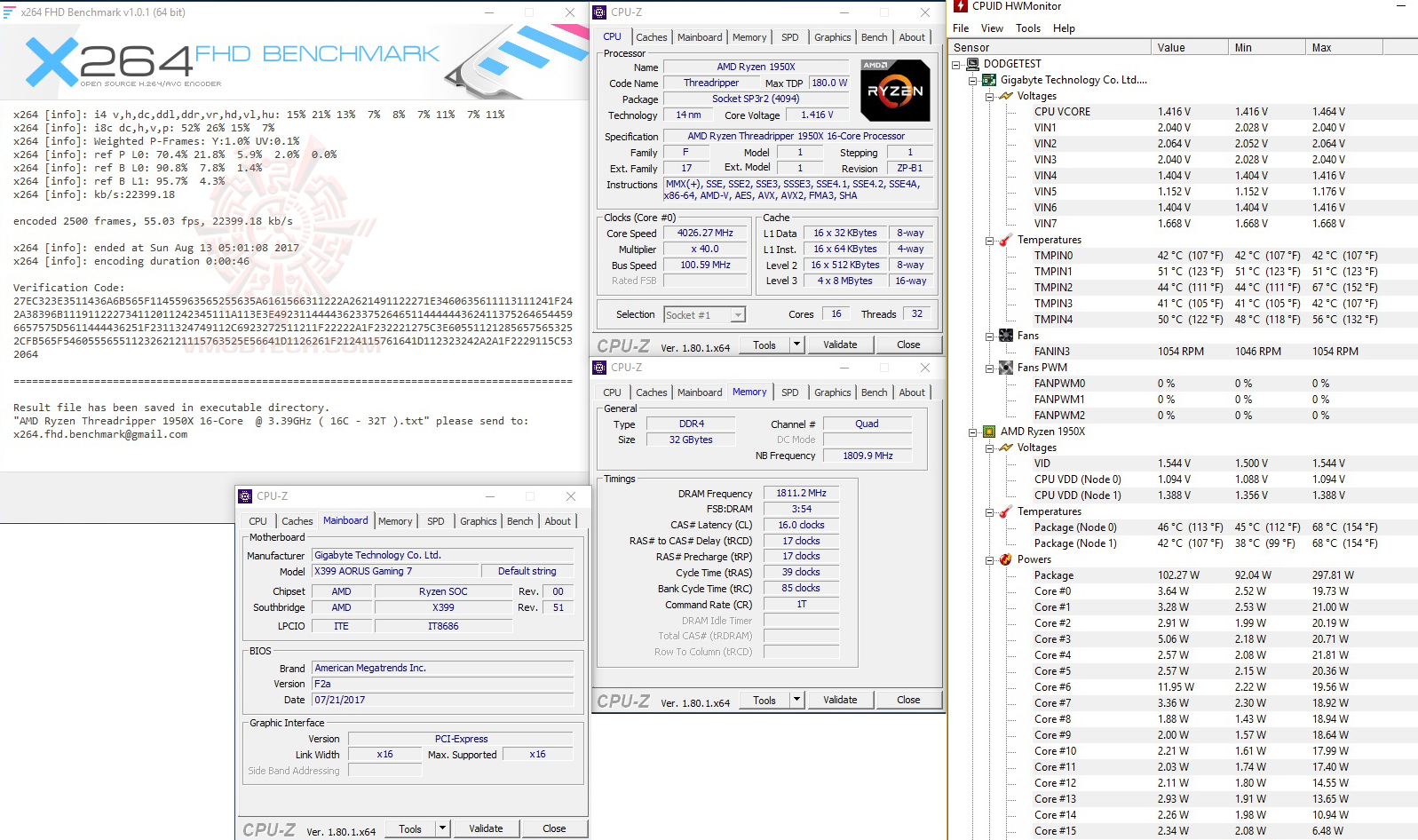Select the Core #6 power row

1183,687
